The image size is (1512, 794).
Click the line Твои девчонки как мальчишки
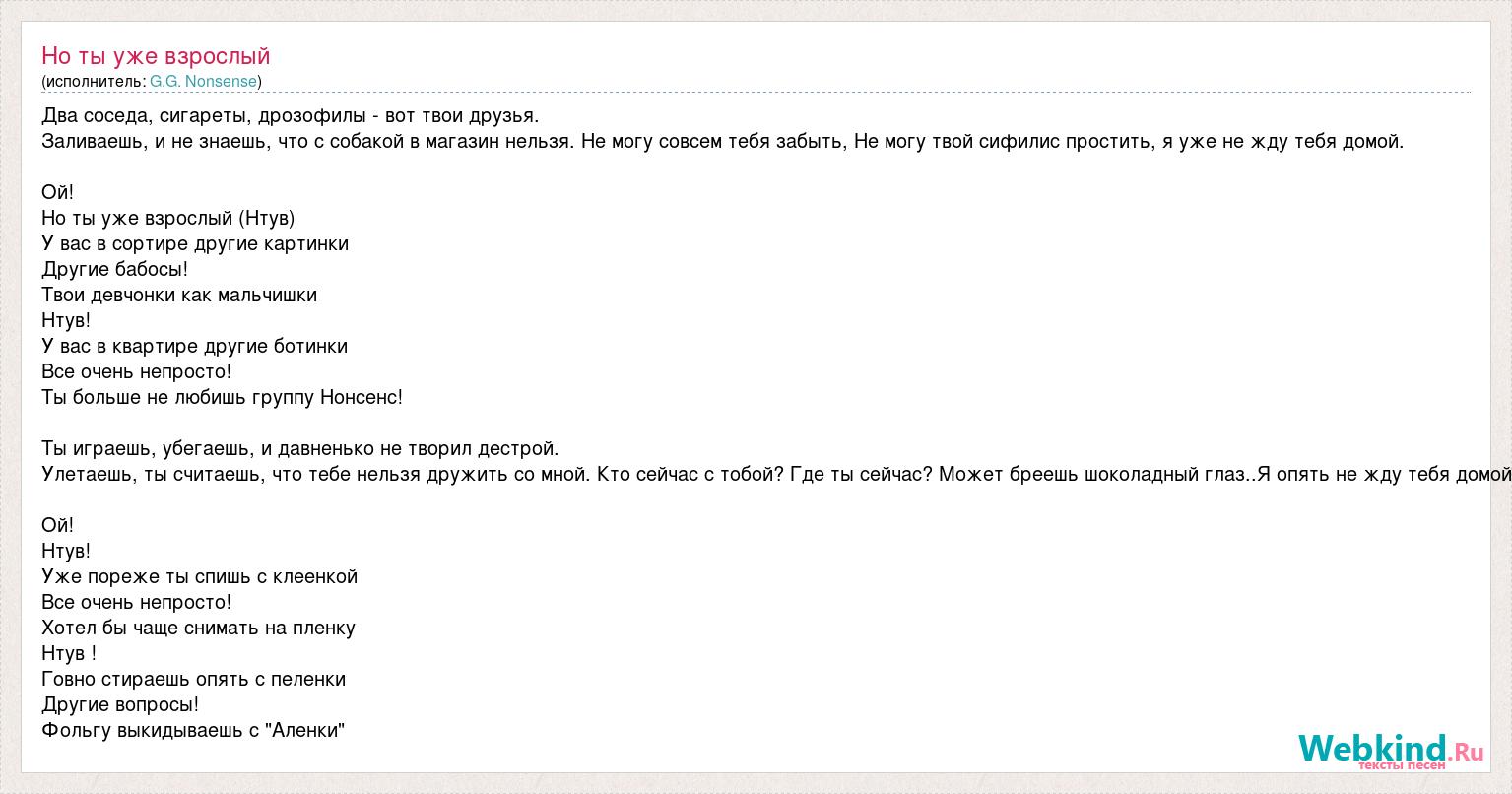179,295
